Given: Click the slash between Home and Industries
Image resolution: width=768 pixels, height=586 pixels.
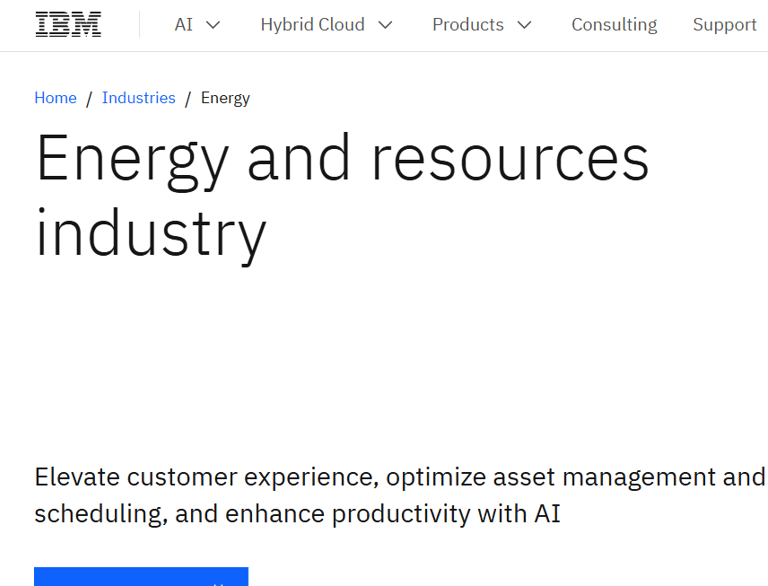Looking at the screenshot, I should pyautogui.click(x=89, y=98).
